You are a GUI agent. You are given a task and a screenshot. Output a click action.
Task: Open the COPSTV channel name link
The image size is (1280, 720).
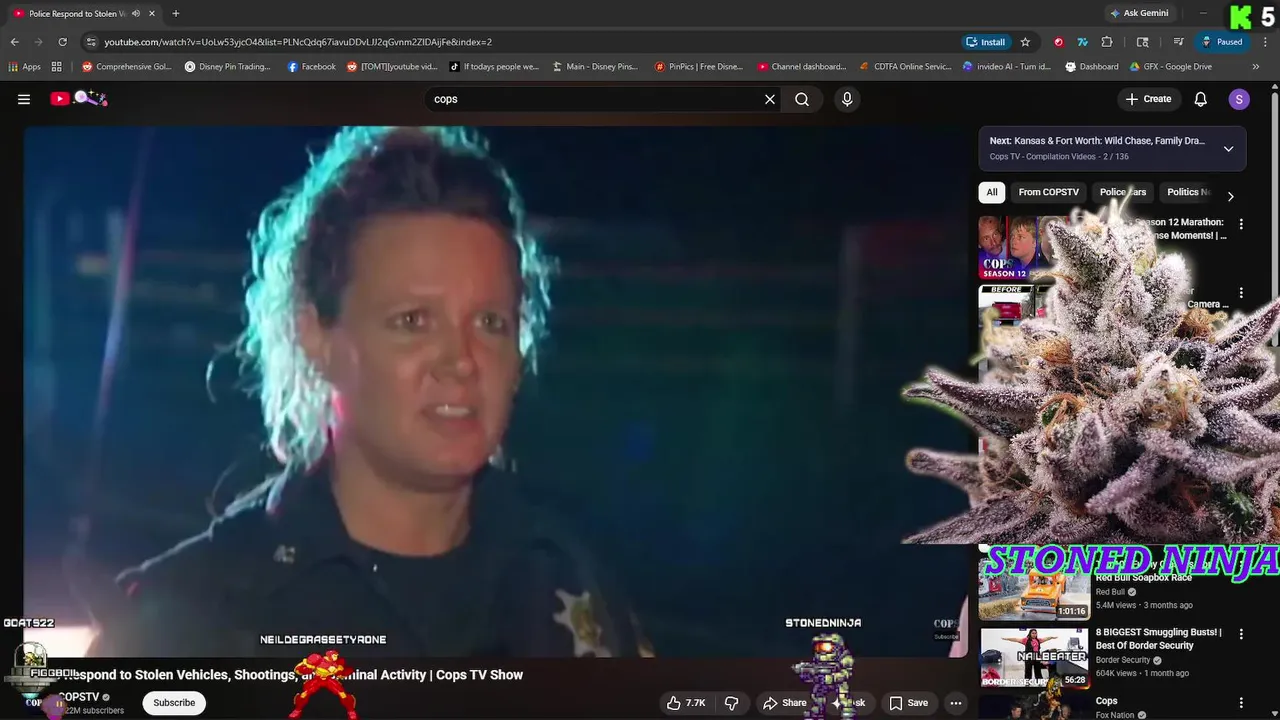pos(80,697)
